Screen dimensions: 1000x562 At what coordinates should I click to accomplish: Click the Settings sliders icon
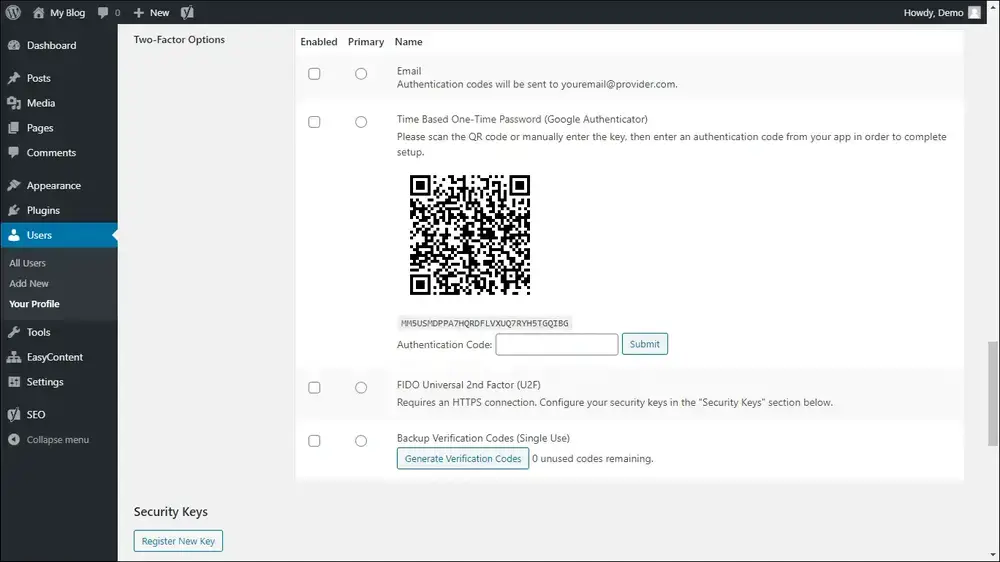[14, 381]
